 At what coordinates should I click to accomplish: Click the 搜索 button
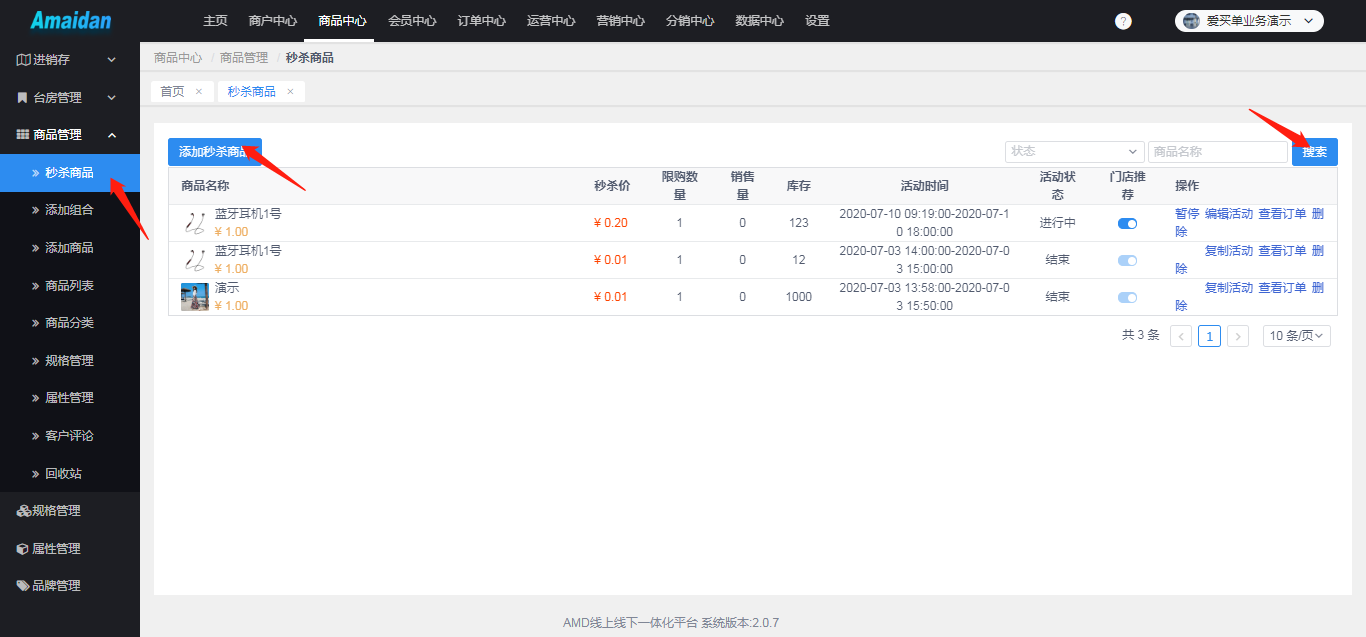click(1315, 152)
